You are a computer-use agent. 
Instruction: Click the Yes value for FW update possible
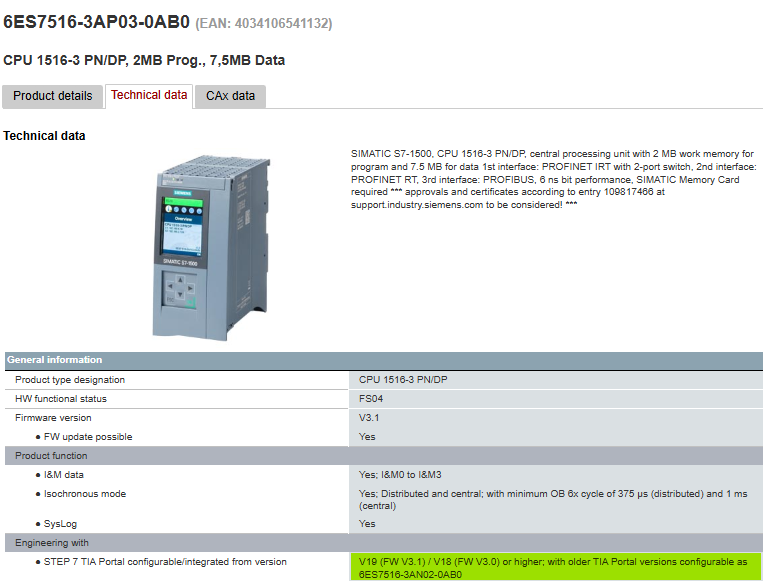click(367, 437)
